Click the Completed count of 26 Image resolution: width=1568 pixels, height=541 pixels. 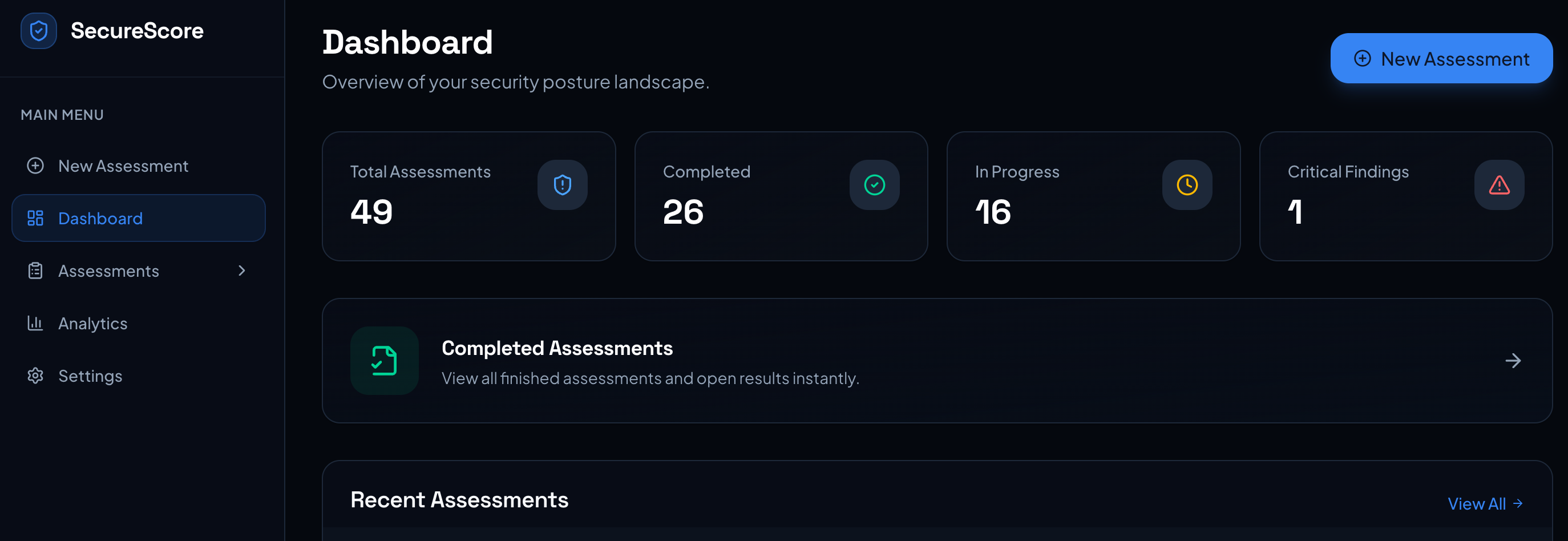click(x=683, y=212)
